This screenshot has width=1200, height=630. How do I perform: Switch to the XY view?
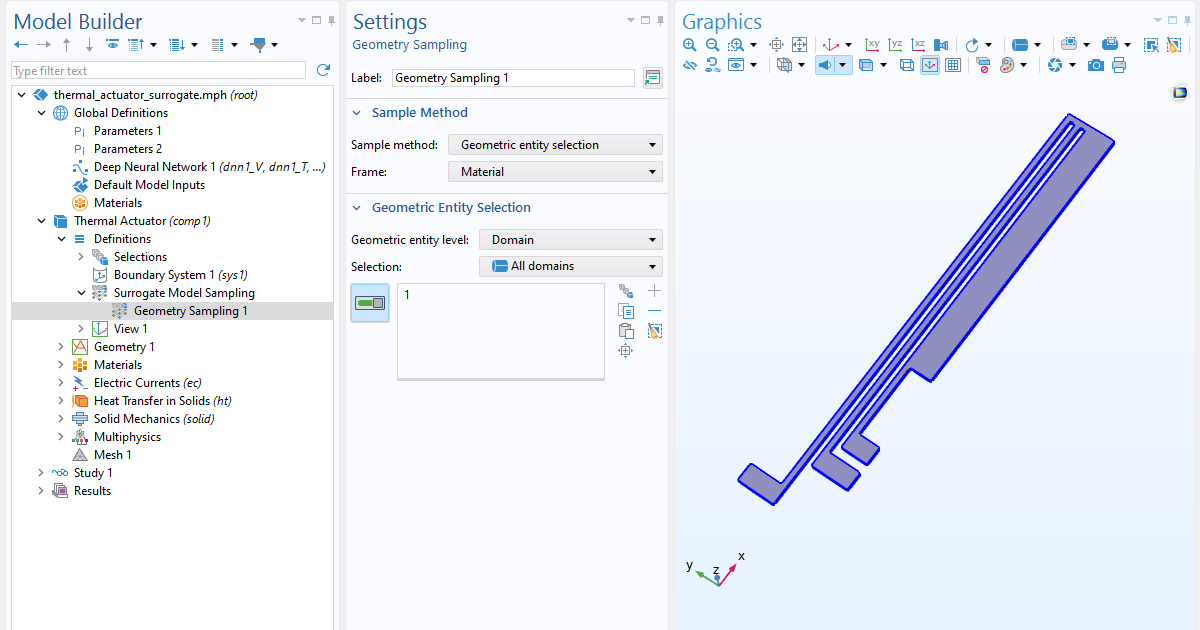873,44
